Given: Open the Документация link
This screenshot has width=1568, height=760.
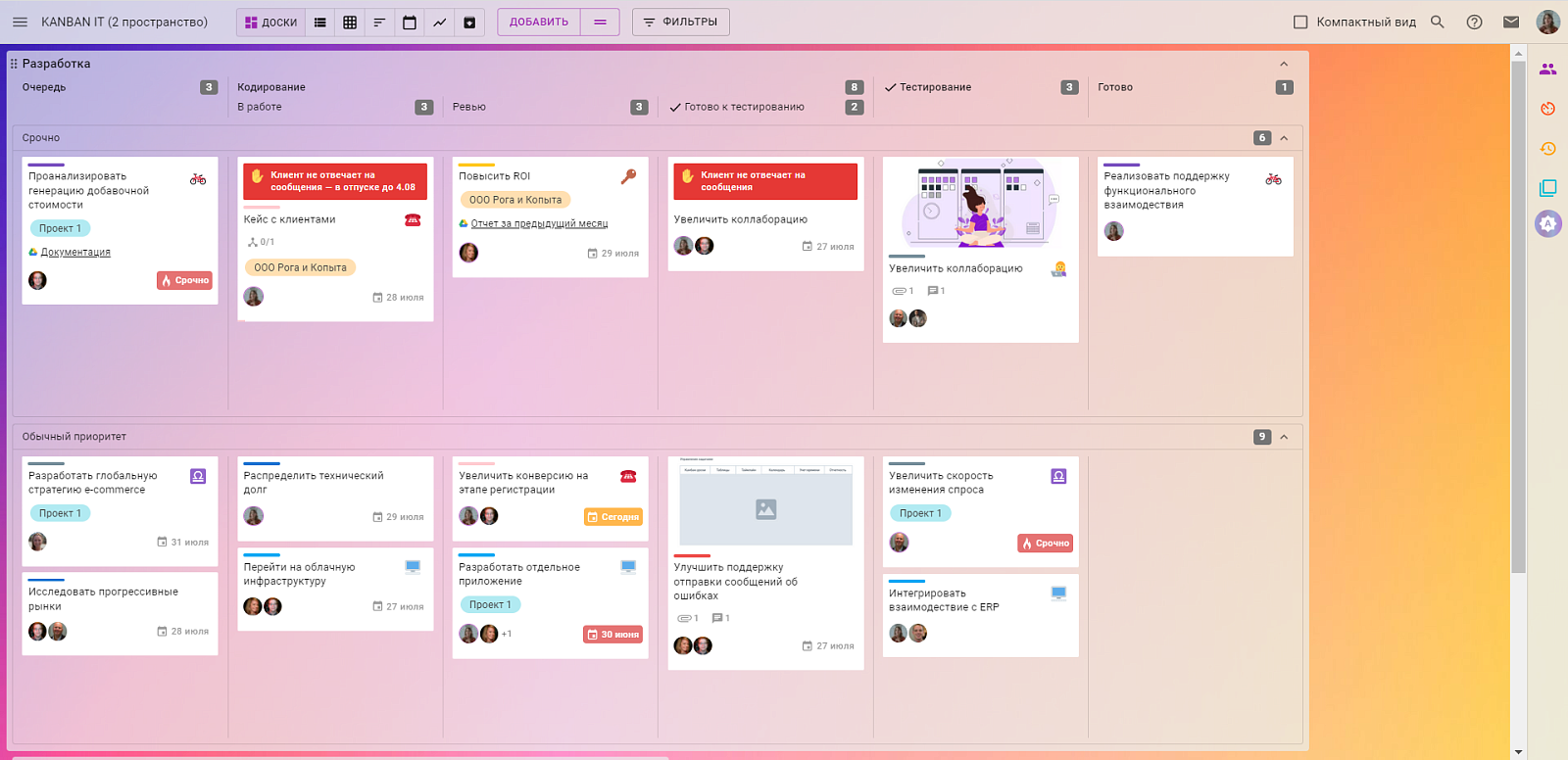Looking at the screenshot, I should coord(75,252).
